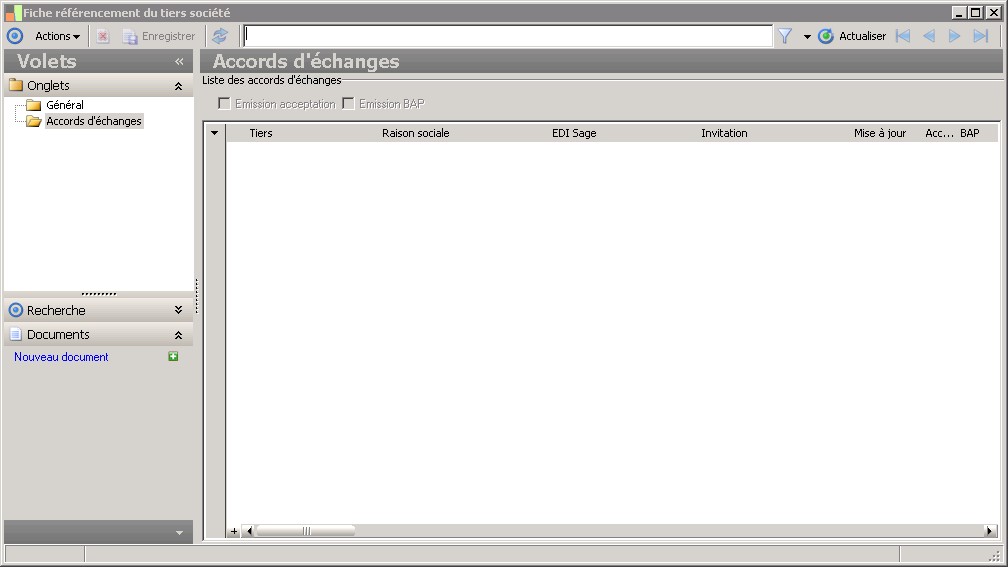Collapse the Volets panel with double chevron
Image resolution: width=1008 pixels, height=567 pixels.
[x=179, y=61]
